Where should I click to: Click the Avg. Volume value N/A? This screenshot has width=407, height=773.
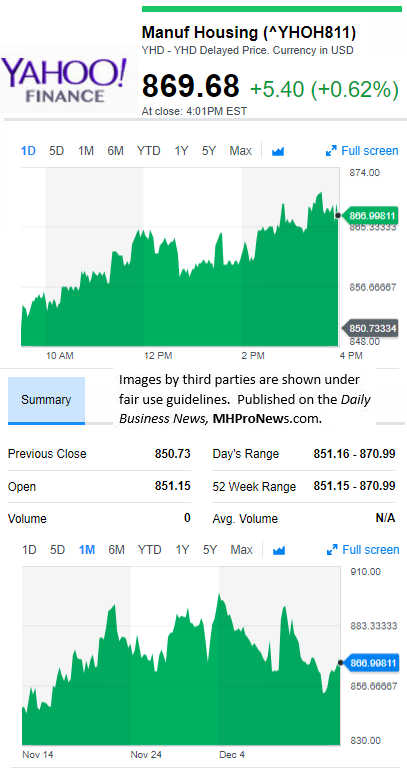coord(385,518)
